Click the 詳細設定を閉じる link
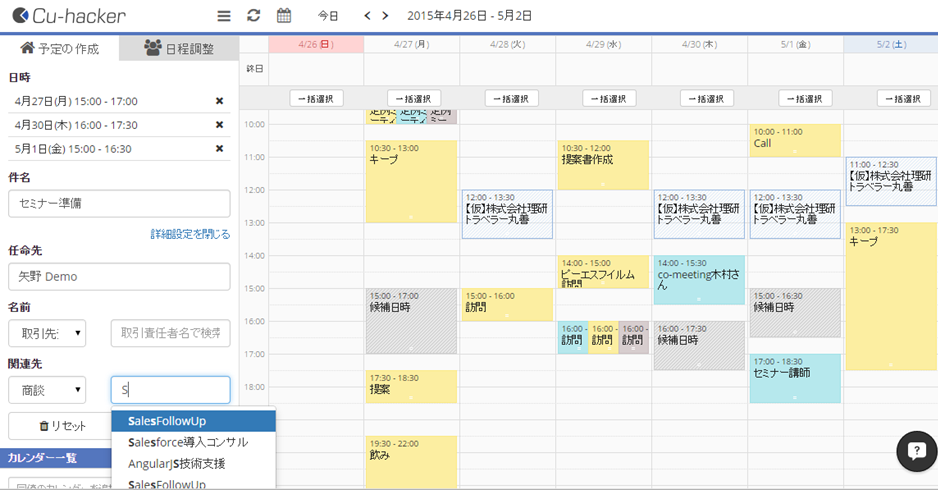This screenshot has height=490, width=938. pyautogui.click(x=190, y=234)
